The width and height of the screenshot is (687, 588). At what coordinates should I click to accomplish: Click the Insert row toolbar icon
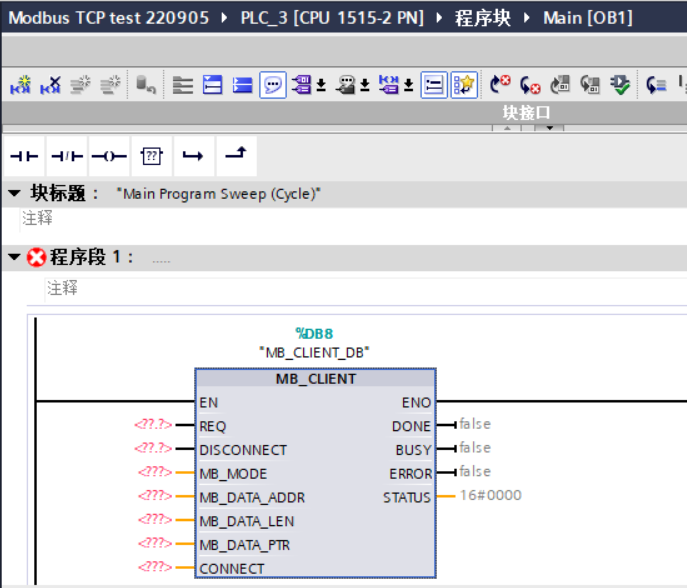point(80,85)
